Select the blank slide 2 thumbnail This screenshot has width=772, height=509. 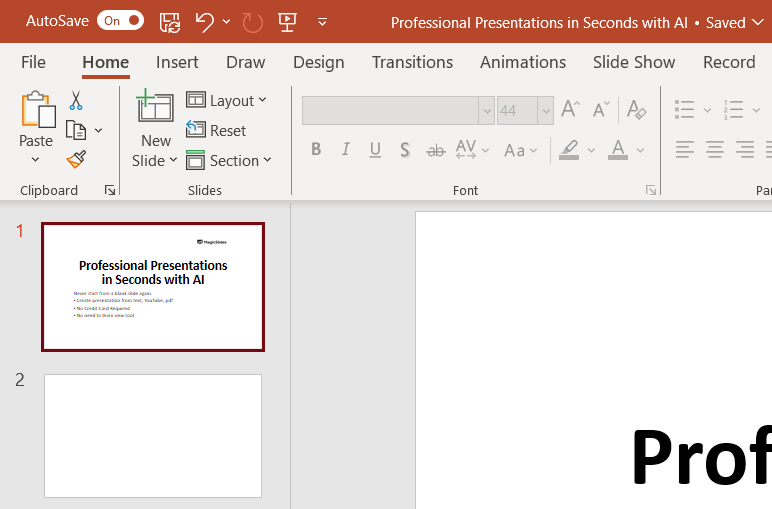pos(153,435)
